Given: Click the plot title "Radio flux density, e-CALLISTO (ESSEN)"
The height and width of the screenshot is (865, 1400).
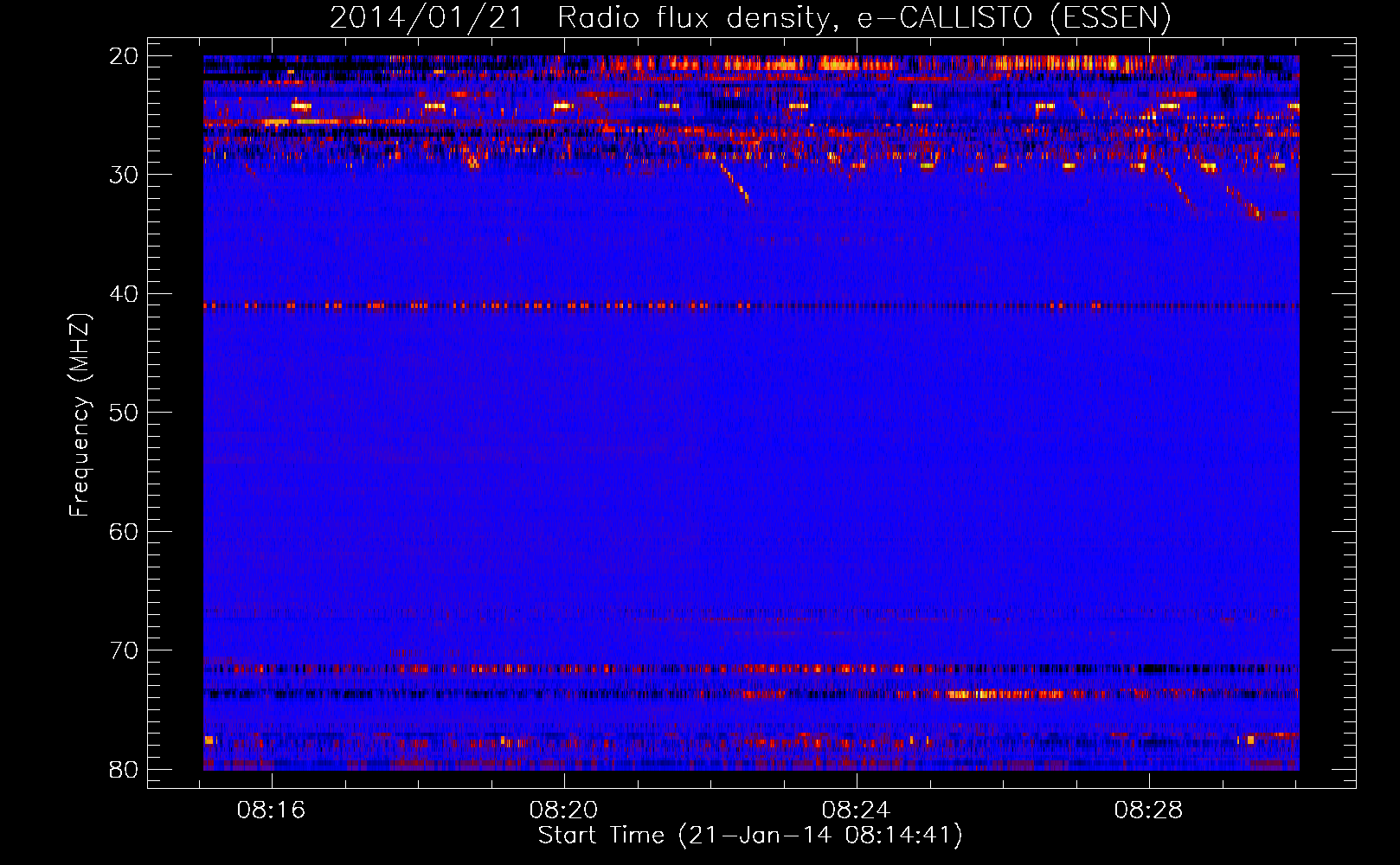Looking at the screenshot, I should tap(864, 17).
